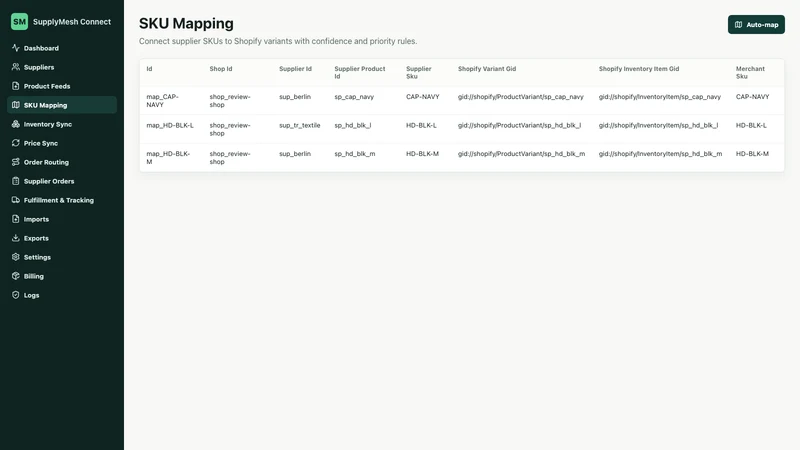Image resolution: width=800 pixels, height=450 pixels.
Task: Click the Order Routing route icon
Action: 16,162
